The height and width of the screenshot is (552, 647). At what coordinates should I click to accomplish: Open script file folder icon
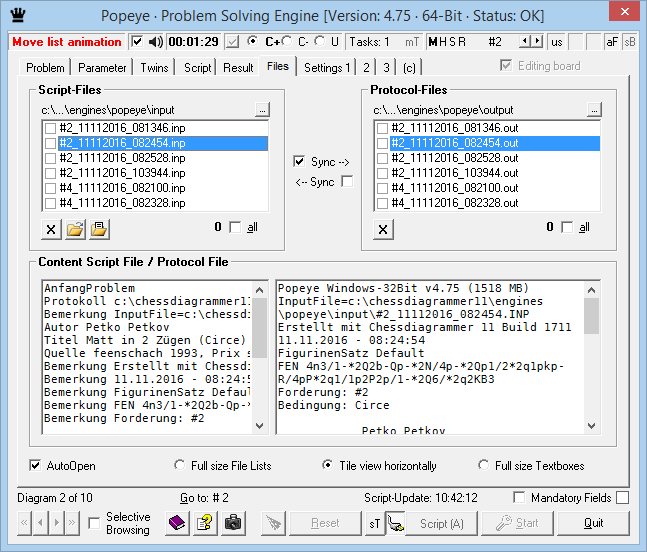tap(75, 229)
